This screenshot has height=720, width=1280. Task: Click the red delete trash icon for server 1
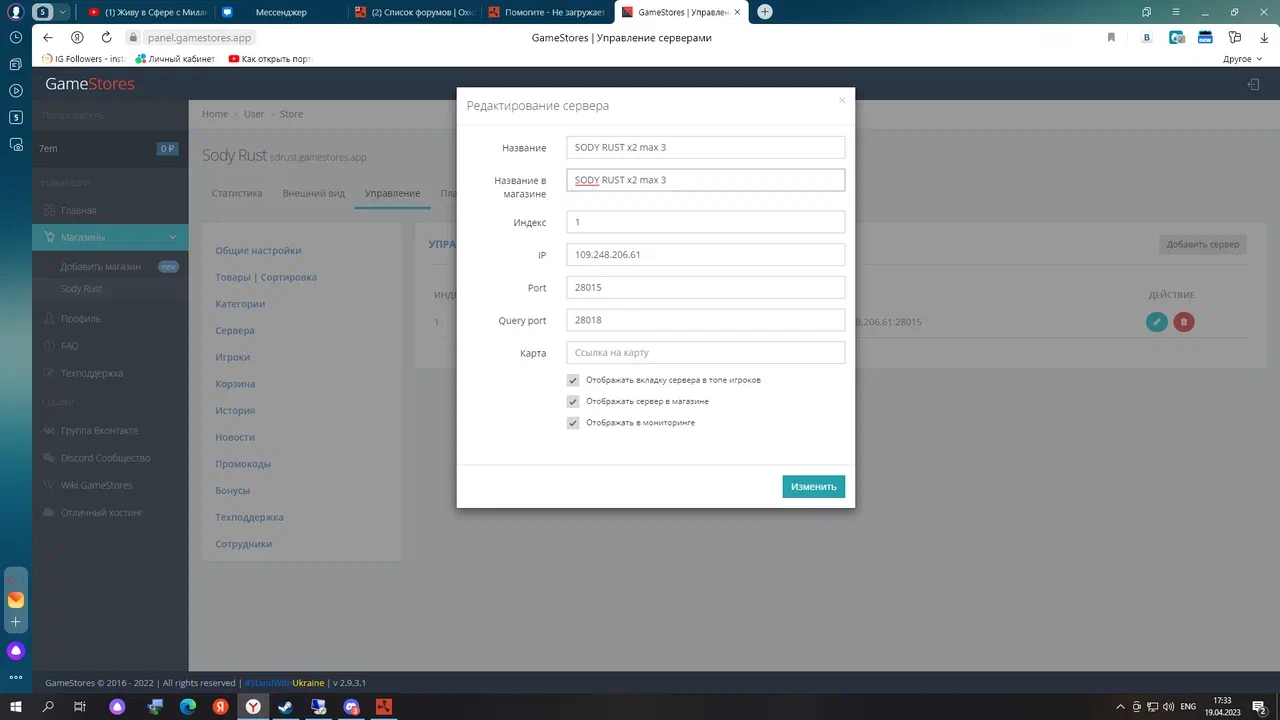tap(1184, 322)
